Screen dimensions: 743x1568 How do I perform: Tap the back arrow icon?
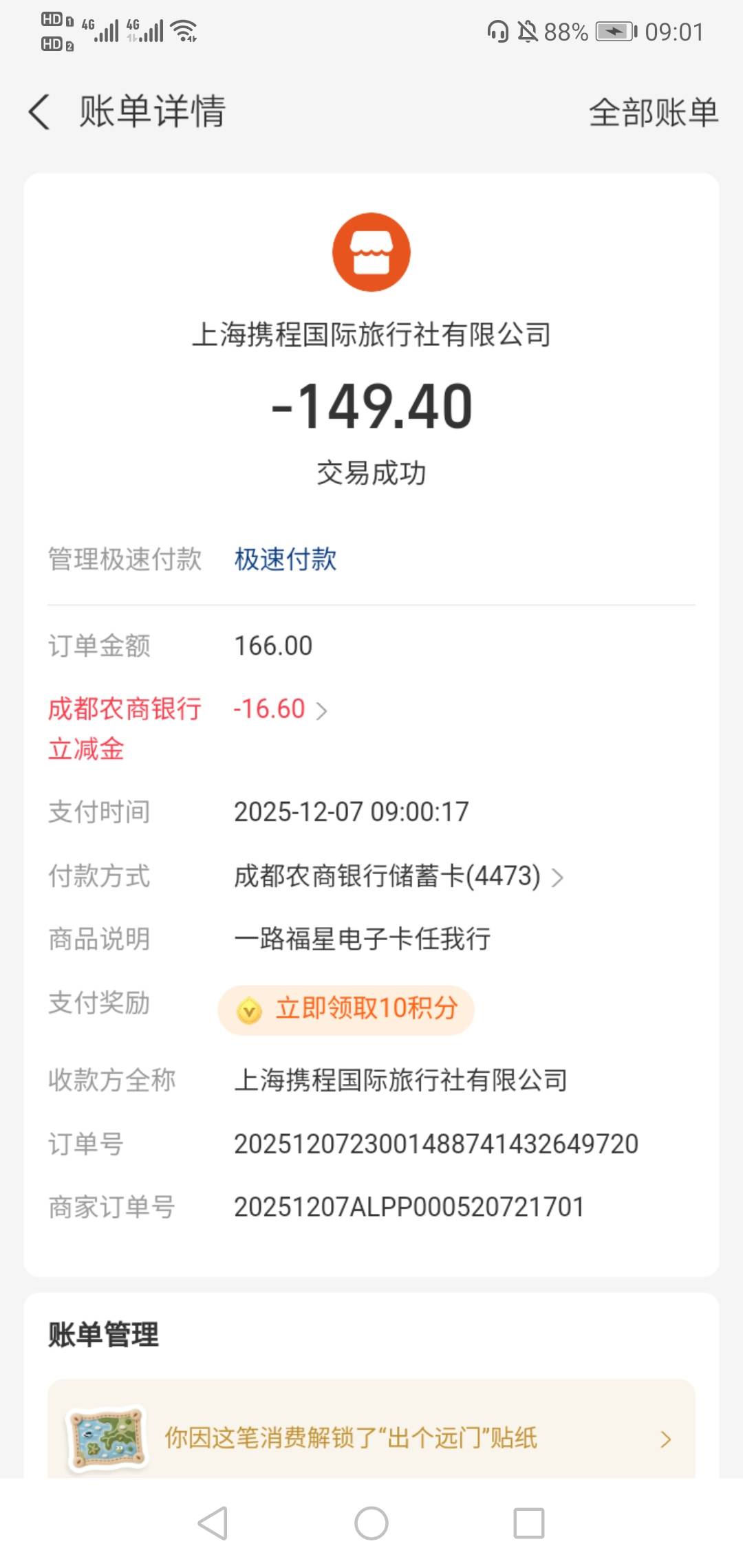click(39, 112)
